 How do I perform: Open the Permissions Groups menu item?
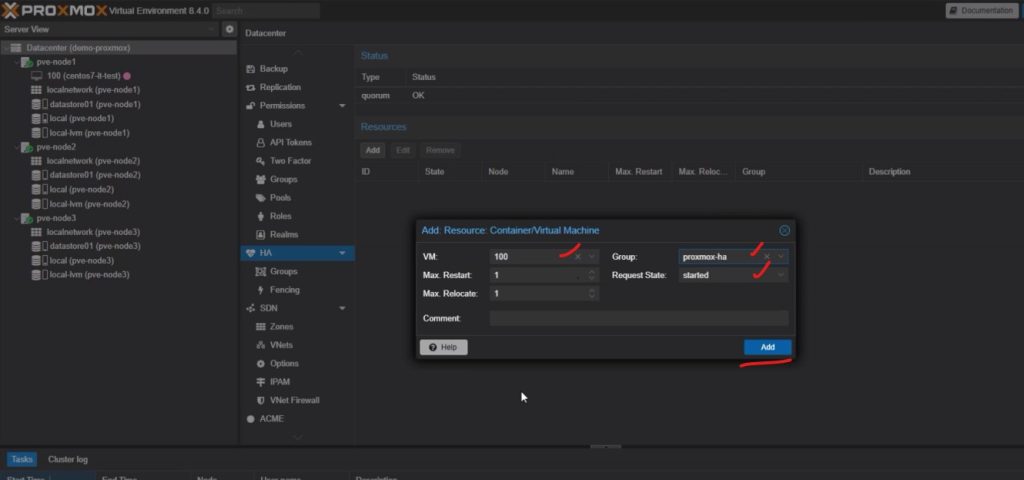pos(283,179)
